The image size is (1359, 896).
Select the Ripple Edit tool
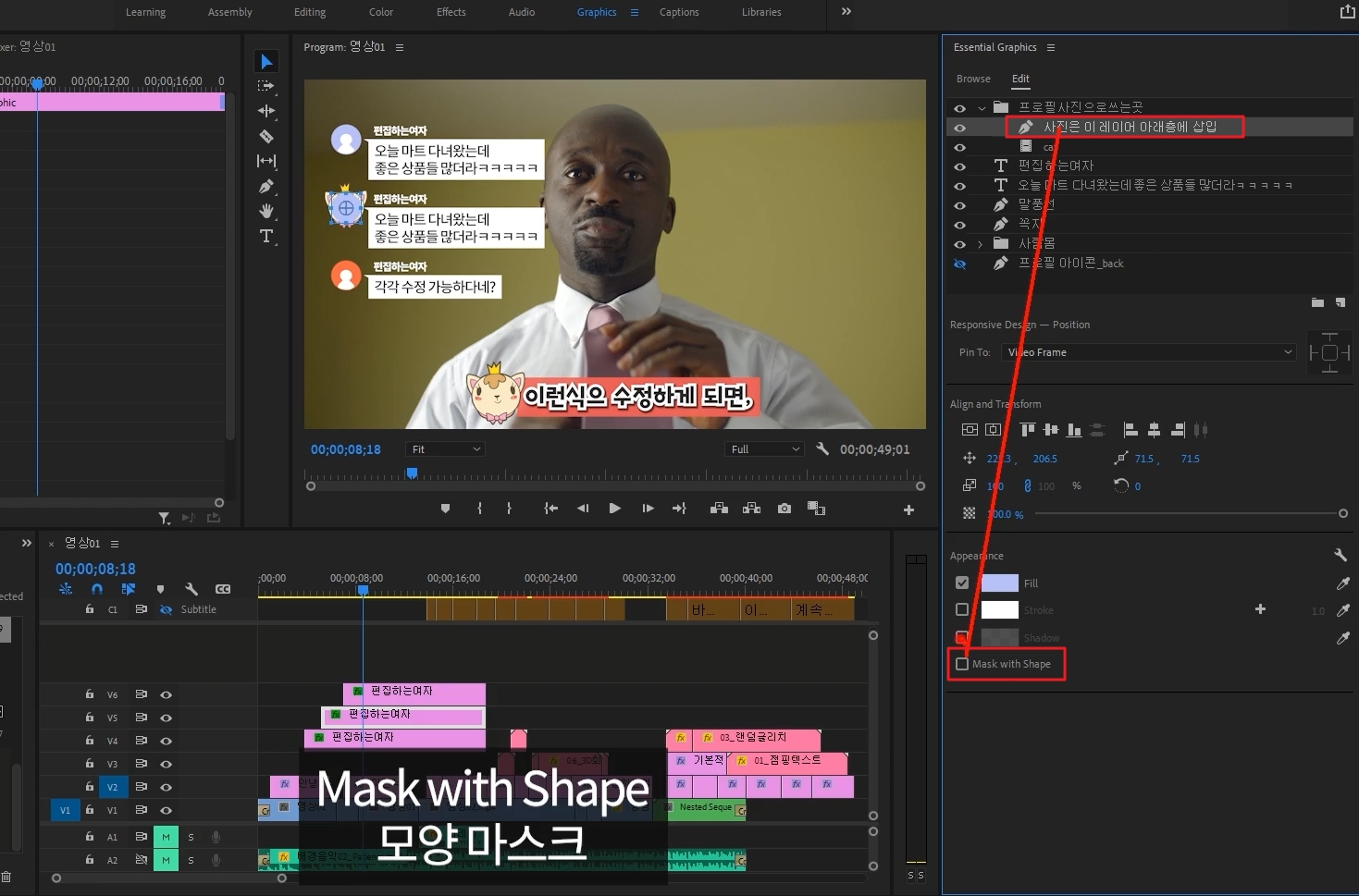266,111
